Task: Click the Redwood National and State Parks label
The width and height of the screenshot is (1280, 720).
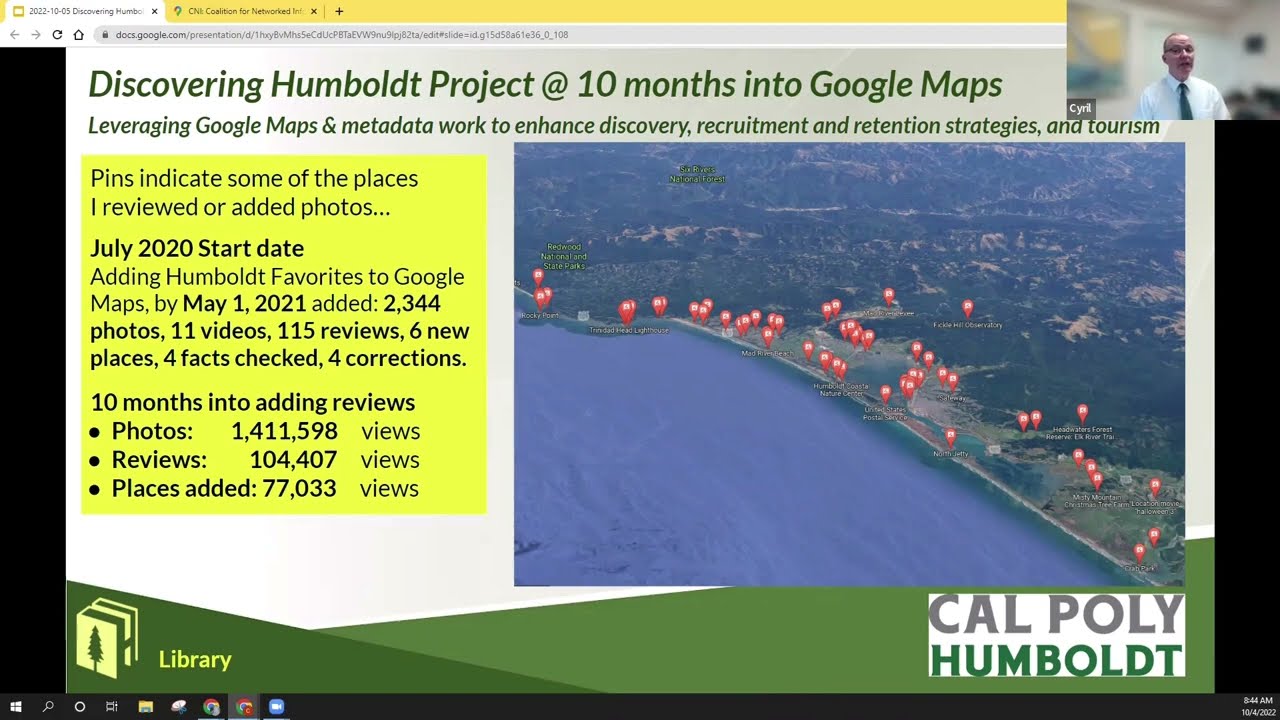Action: [564, 256]
